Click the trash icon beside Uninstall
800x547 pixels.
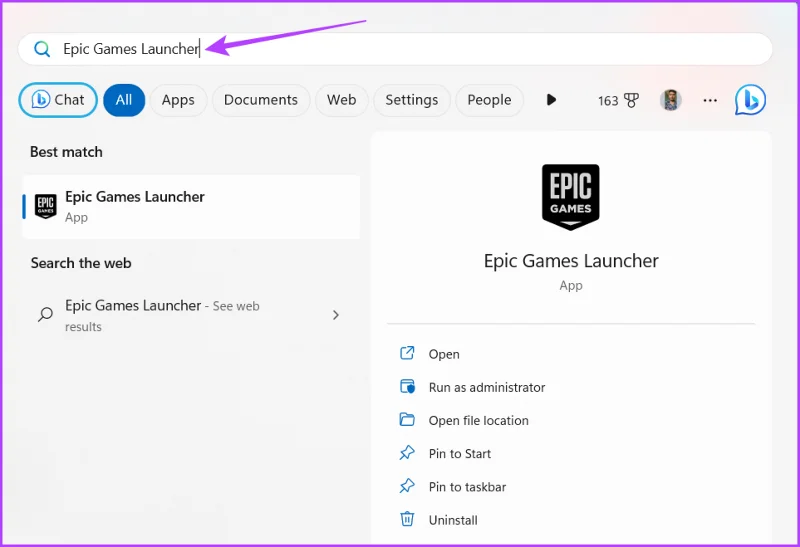point(407,519)
